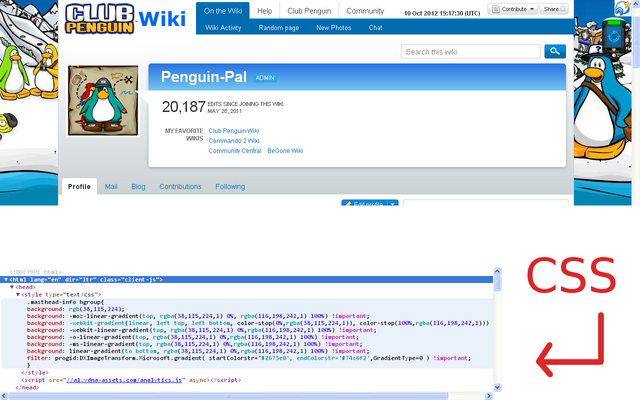Click Penguin-Pal's pirate penguin avatar
Viewport: 640px width, 400px height.
[103, 100]
